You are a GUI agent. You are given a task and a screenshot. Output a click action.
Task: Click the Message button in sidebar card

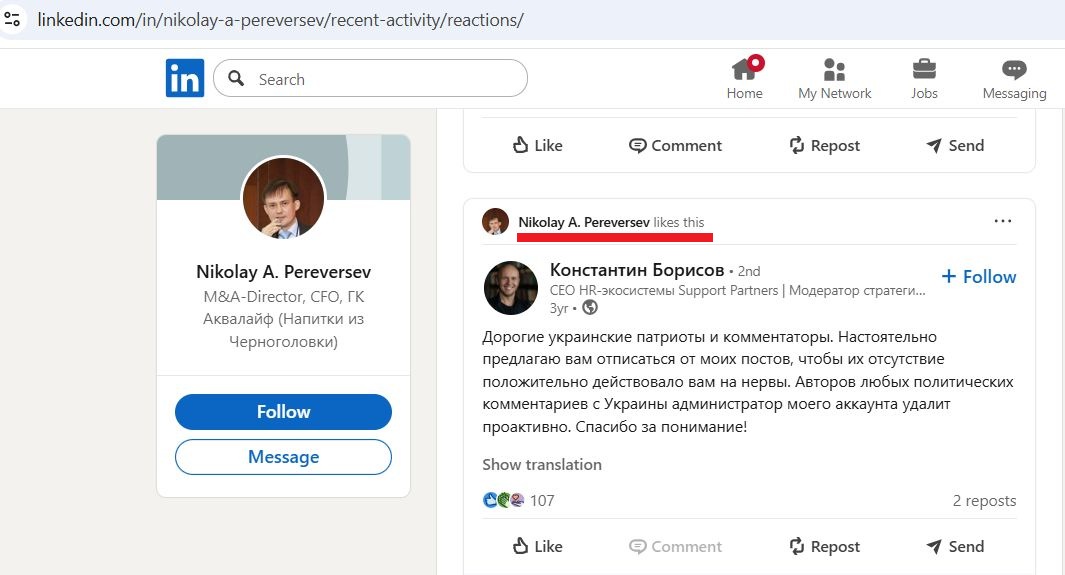click(x=283, y=457)
